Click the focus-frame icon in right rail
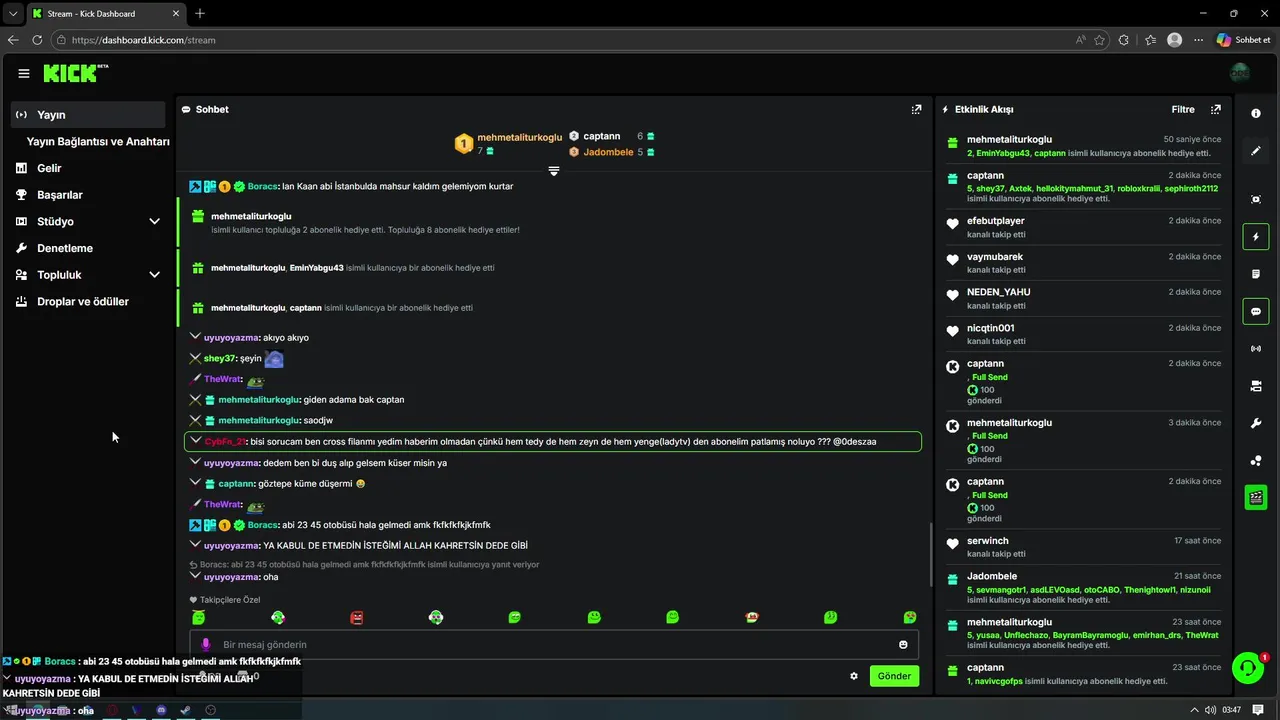The image size is (1280, 720). pos(1256,199)
